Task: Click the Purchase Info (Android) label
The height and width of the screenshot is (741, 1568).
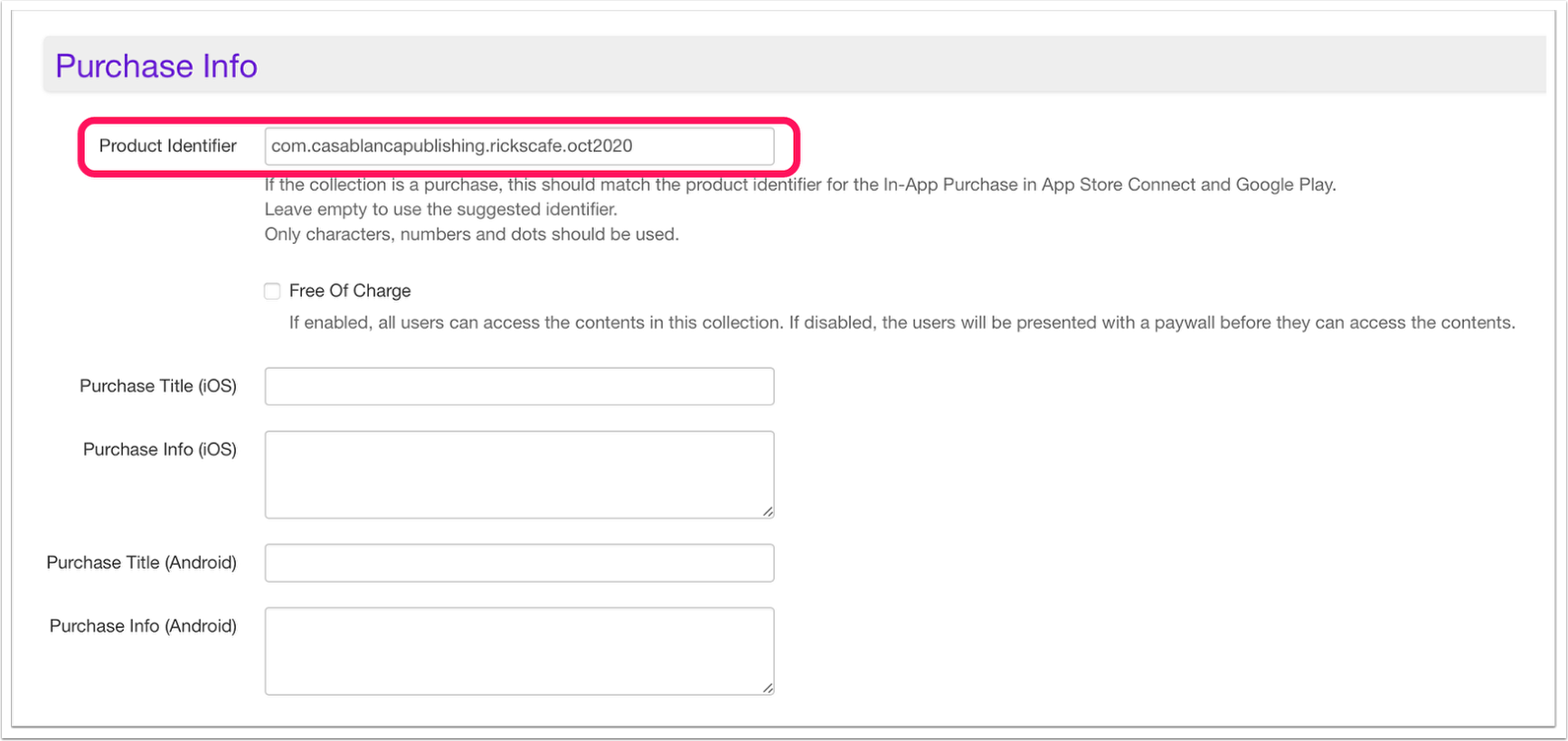Action: click(x=143, y=625)
